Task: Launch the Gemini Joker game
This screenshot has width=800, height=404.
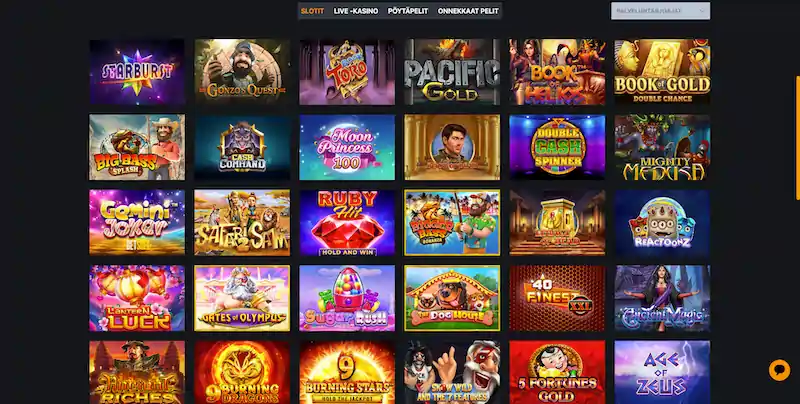Action: coord(137,222)
